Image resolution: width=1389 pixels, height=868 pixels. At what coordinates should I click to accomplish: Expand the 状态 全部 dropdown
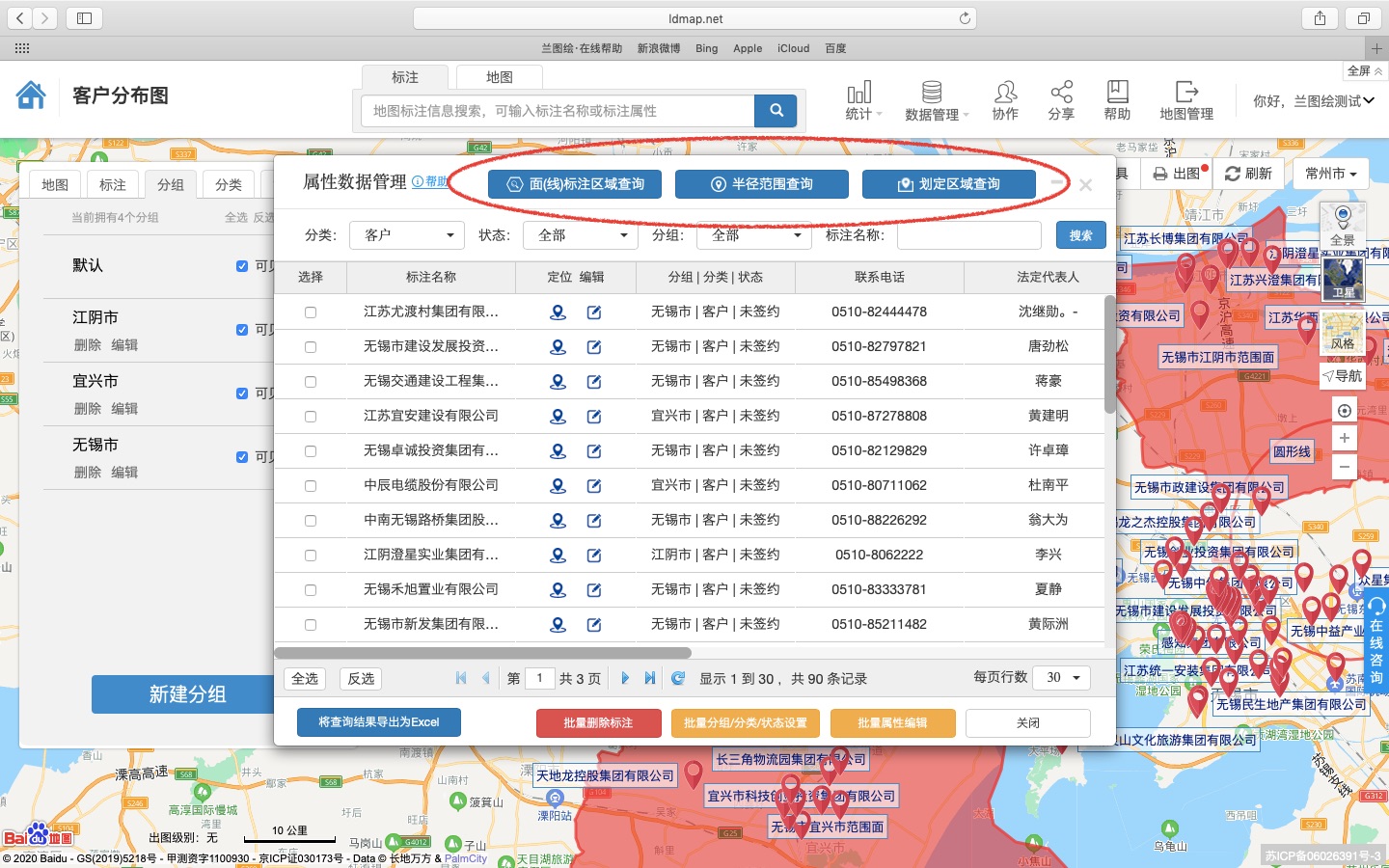579,234
